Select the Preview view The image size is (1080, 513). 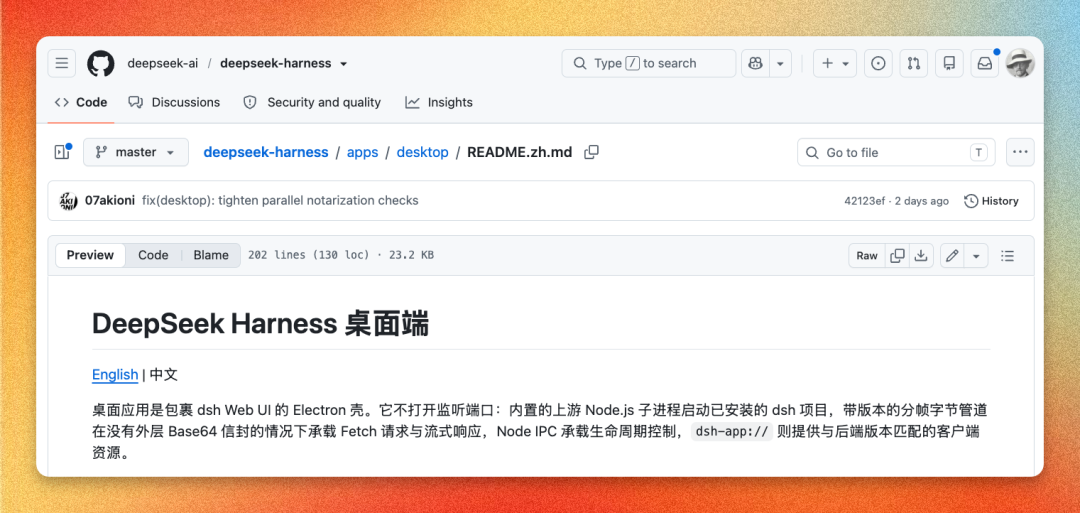90,255
